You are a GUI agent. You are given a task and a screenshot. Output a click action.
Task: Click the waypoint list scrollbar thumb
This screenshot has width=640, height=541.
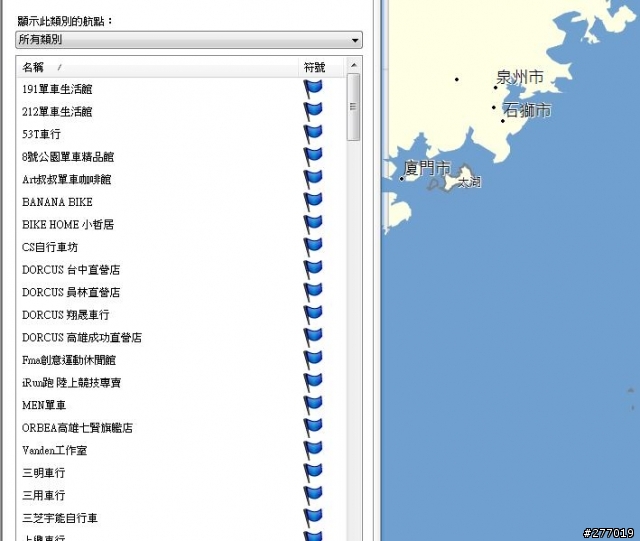[353, 107]
